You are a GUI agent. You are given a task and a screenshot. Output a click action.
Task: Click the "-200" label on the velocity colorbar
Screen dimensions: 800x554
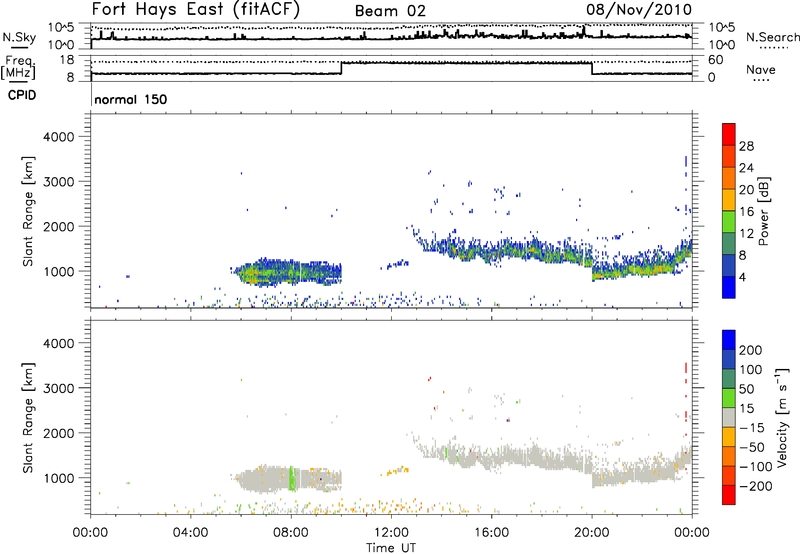click(755, 486)
